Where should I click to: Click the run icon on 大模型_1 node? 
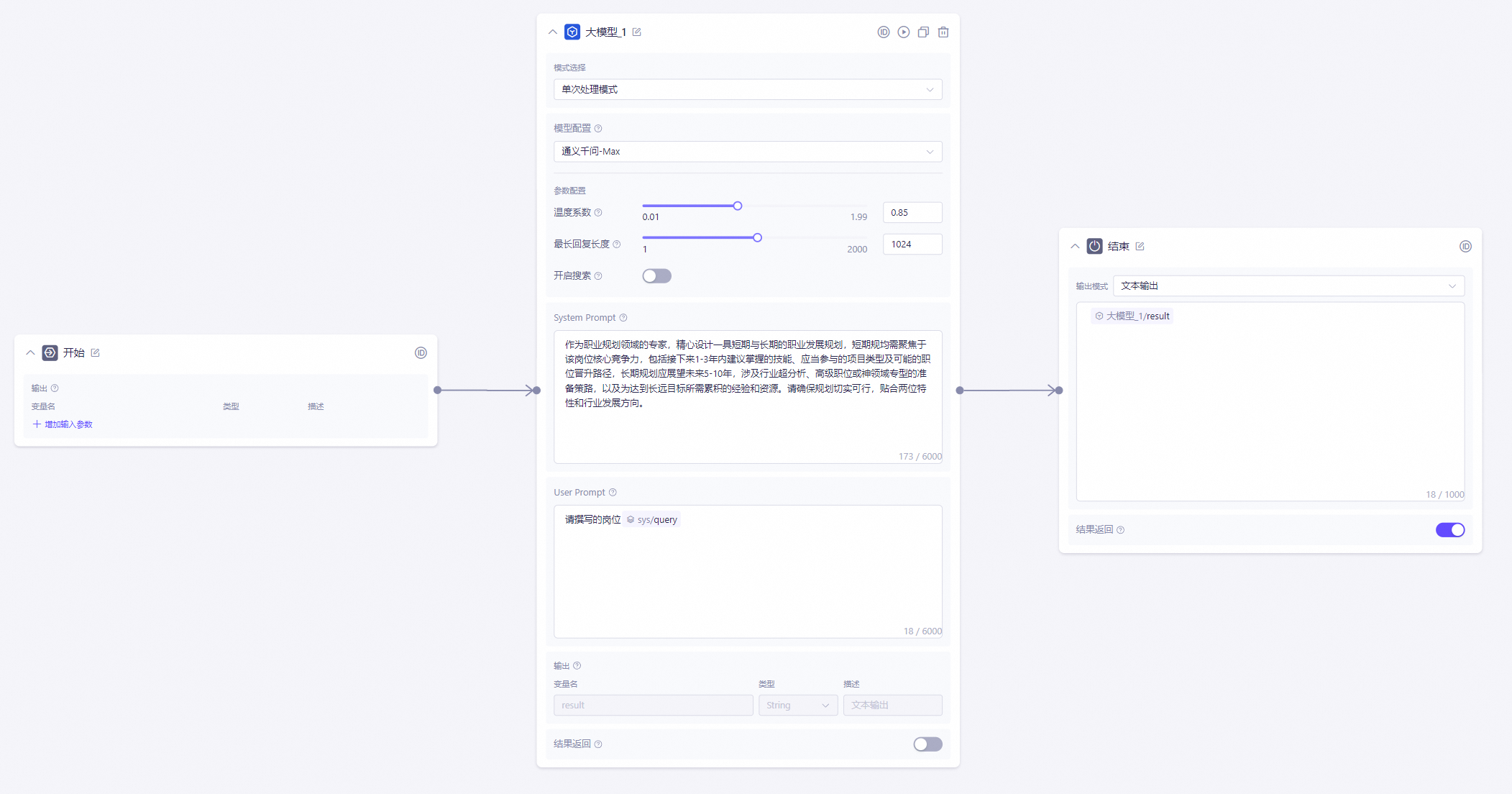coord(903,32)
